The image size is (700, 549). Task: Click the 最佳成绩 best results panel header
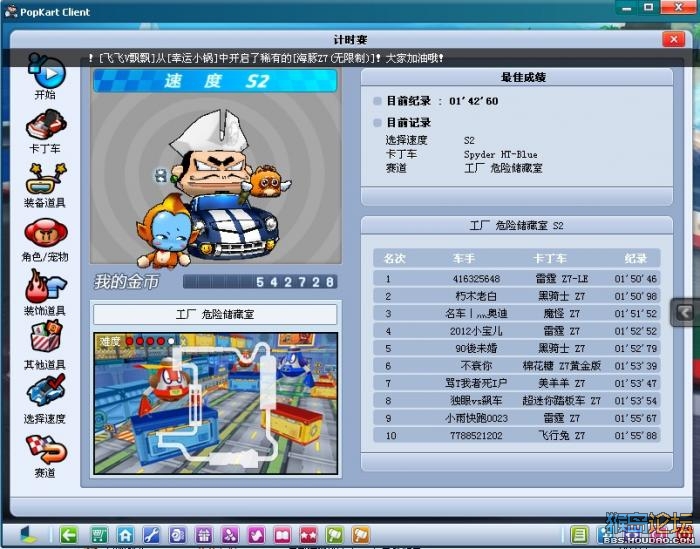click(517, 77)
